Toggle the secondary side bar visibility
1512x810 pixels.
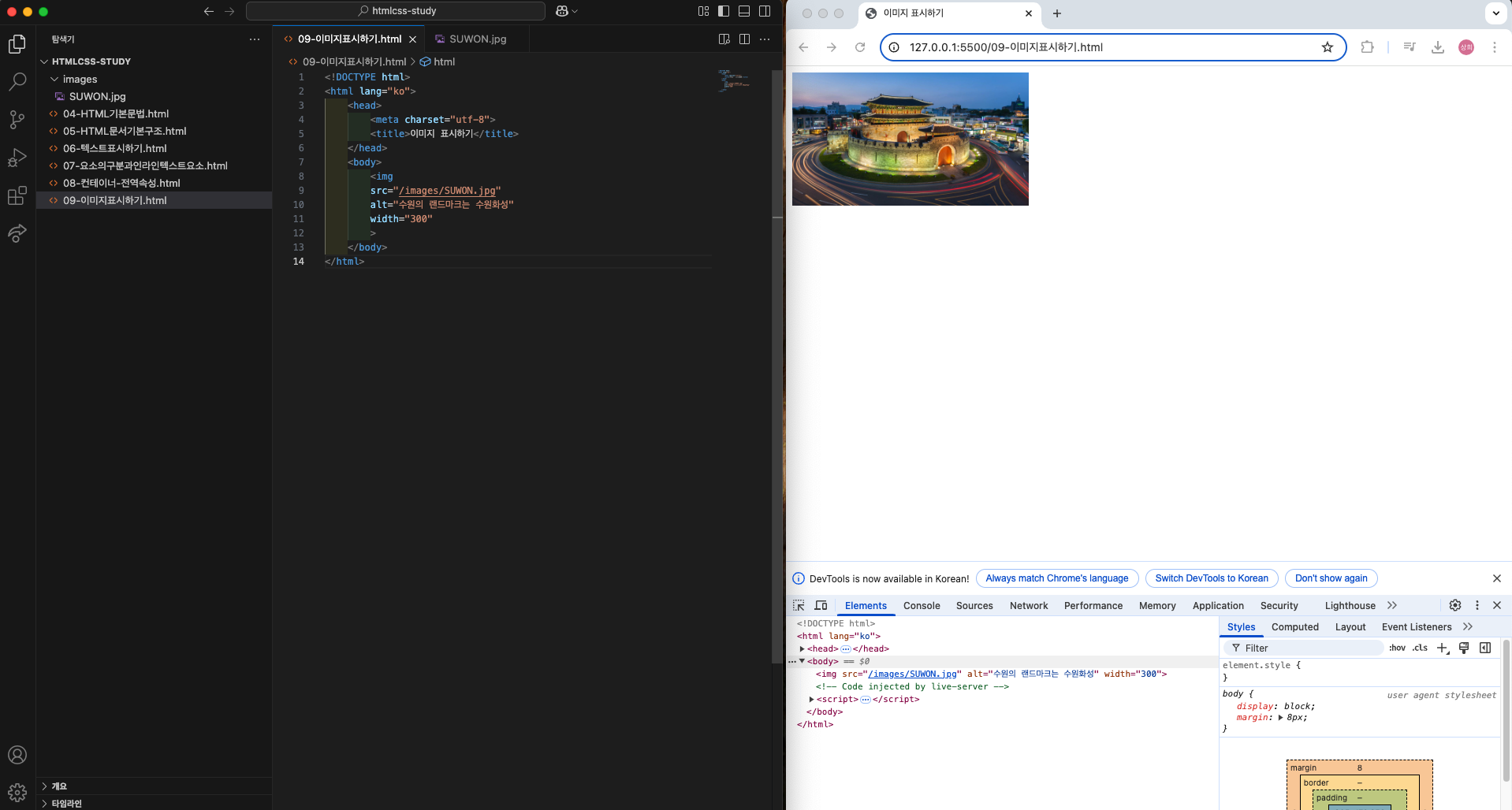pyautogui.click(x=765, y=11)
